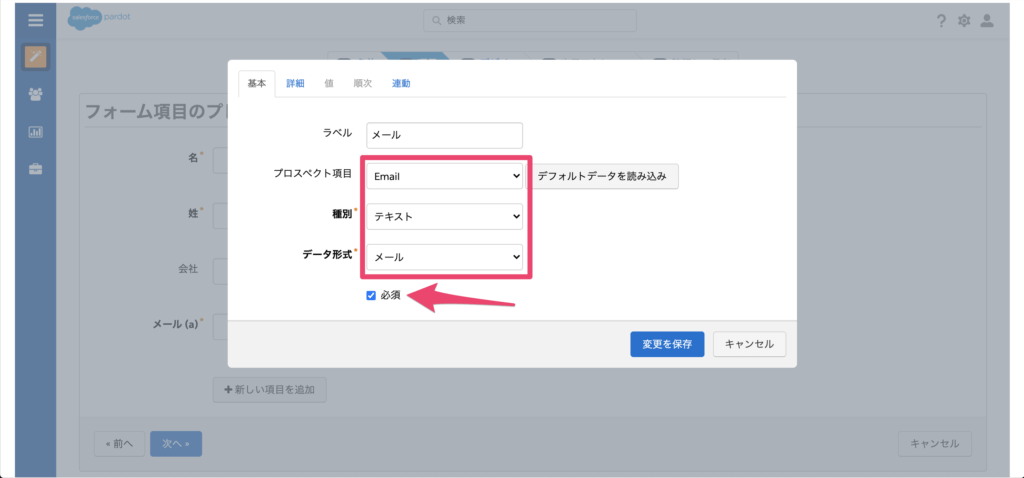Click the ラベル input field containing メール
Image resolution: width=1024 pixels, height=478 pixels.
click(x=444, y=136)
